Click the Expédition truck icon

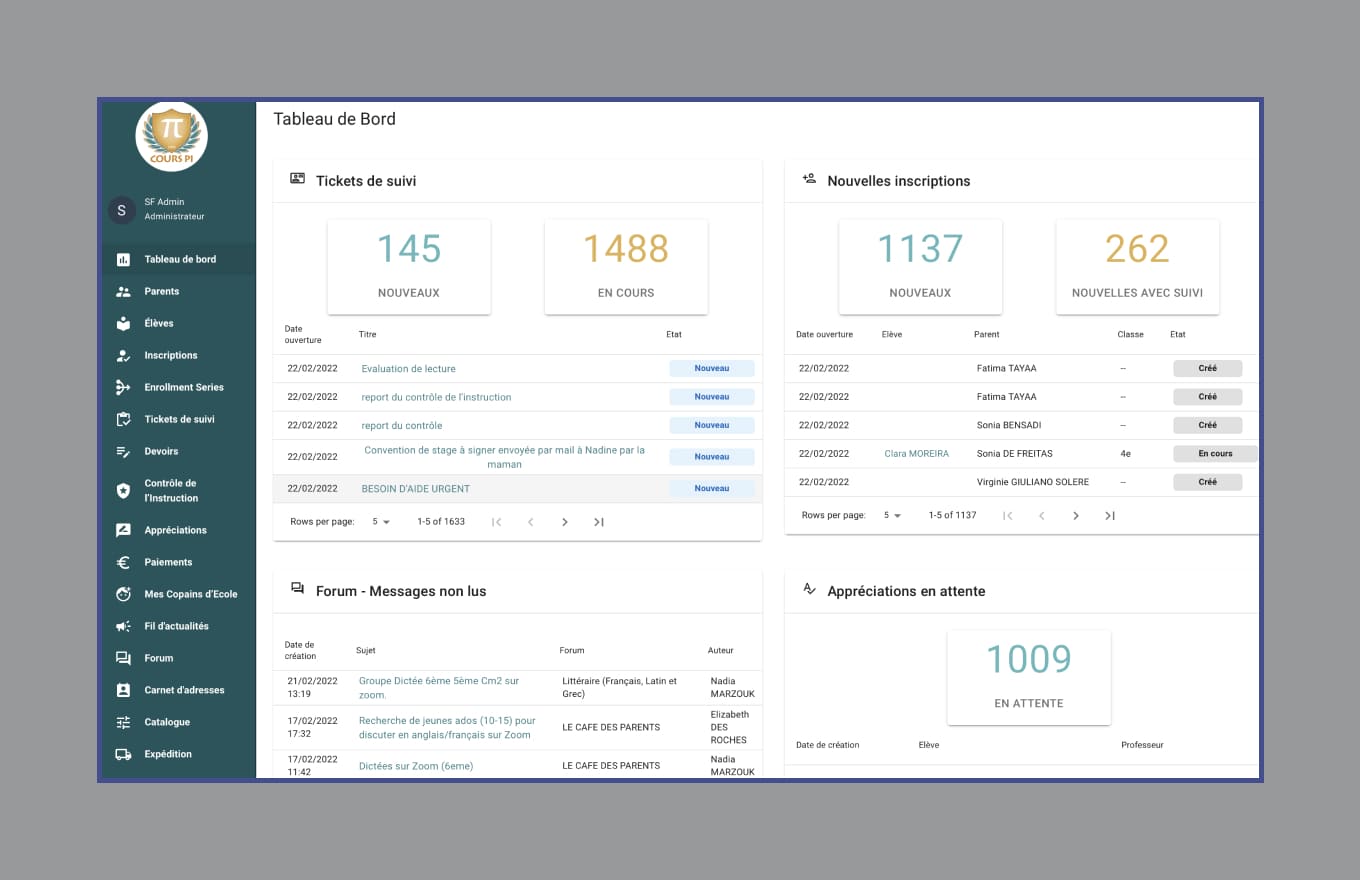point(123,754)
